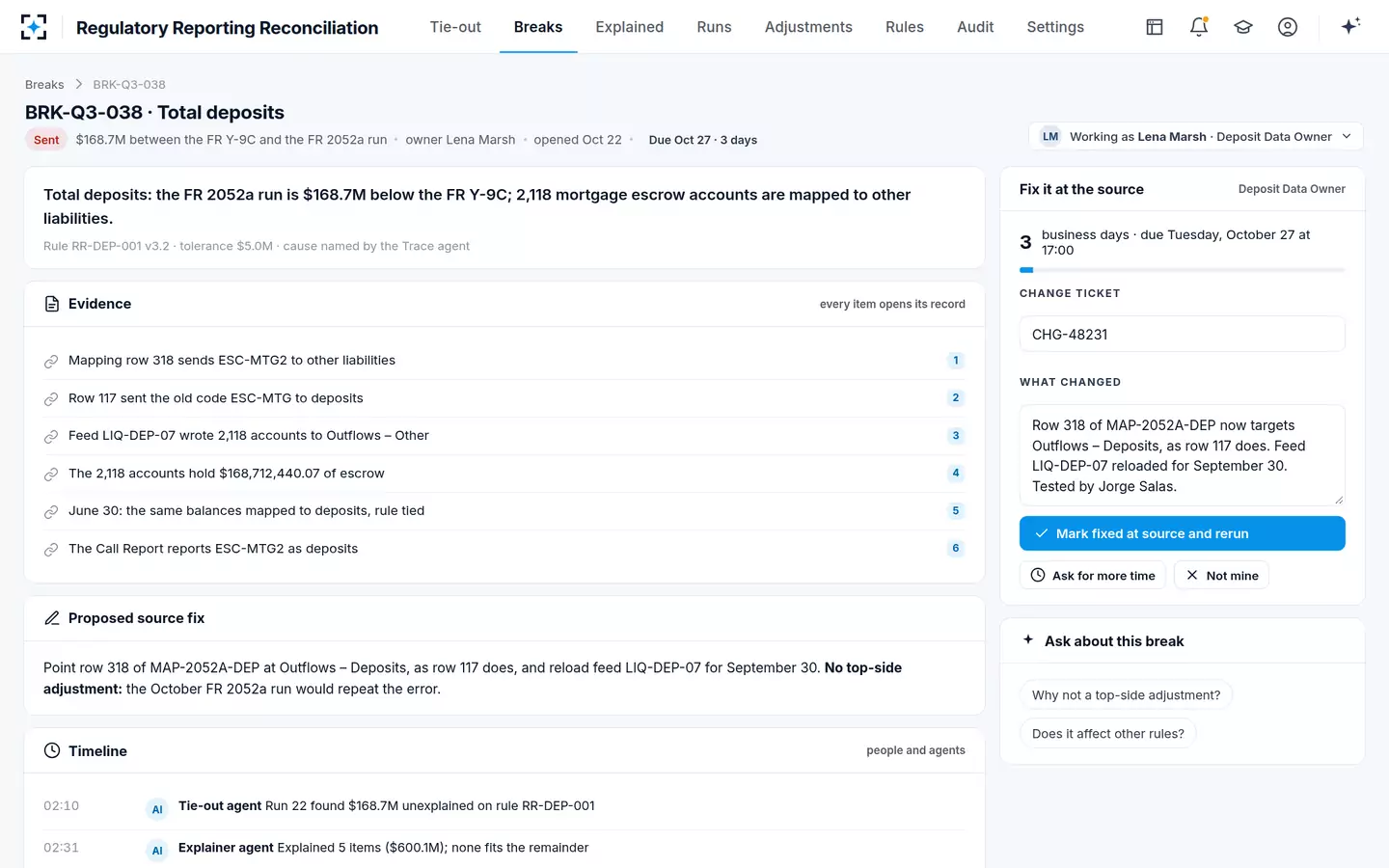
Task: Click the graduation cap learning icon
Action: [x=1243, y=27]
